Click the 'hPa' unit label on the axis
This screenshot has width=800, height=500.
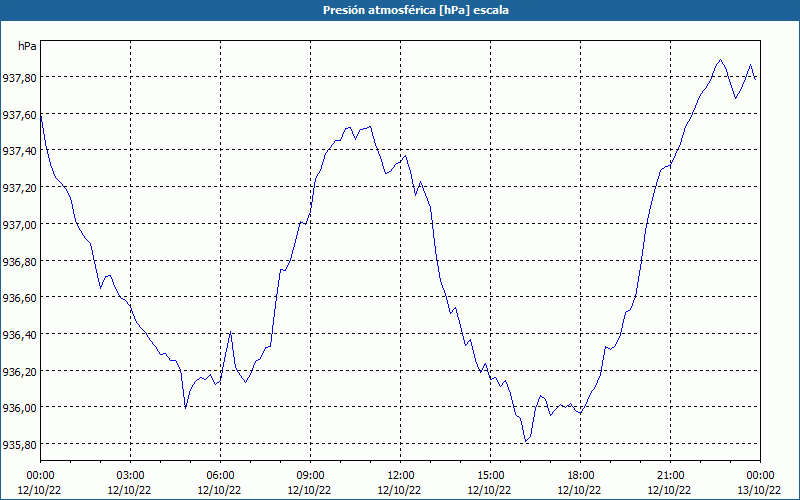27,46
